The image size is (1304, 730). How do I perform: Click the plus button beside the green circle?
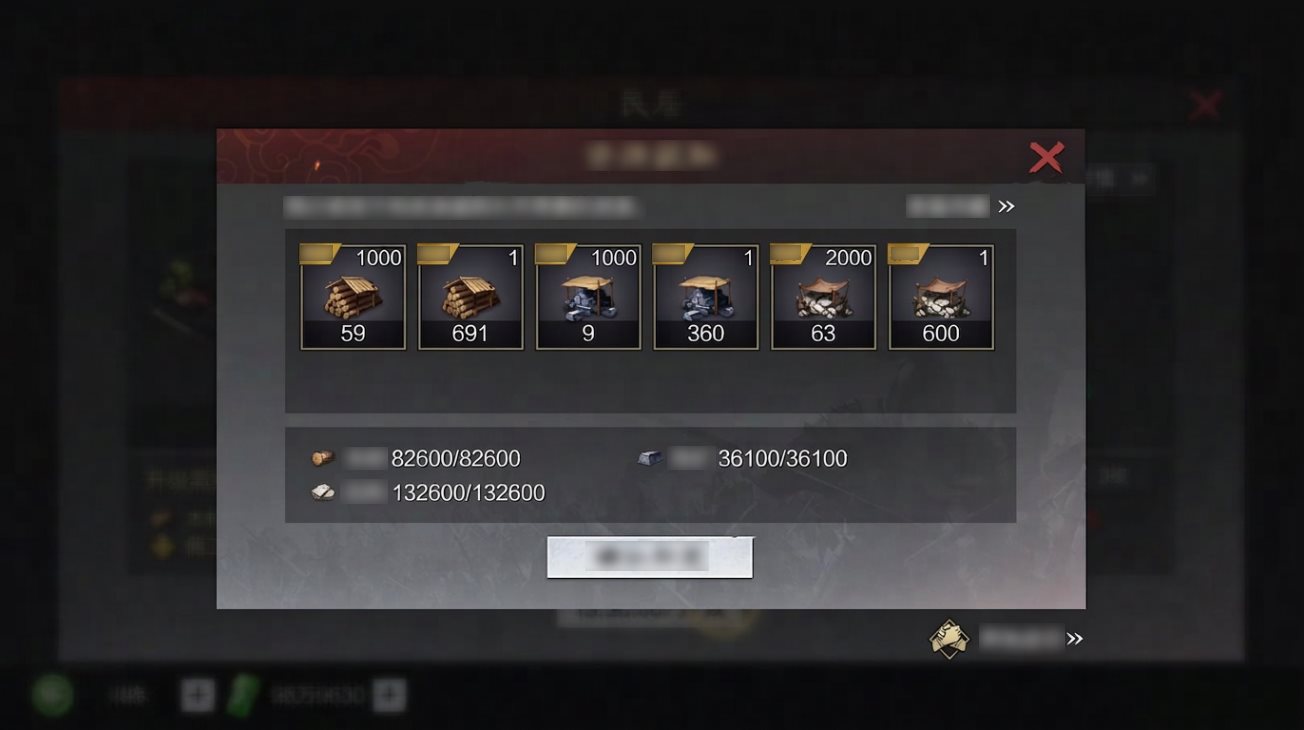pyautogui.click(x=198, y=695)
